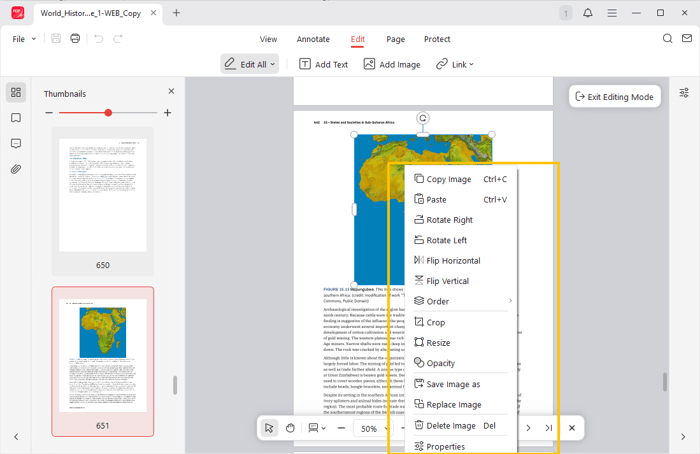Open a new tab with plus
Viewport: 700px width, 454px height.
pos(176,13)
